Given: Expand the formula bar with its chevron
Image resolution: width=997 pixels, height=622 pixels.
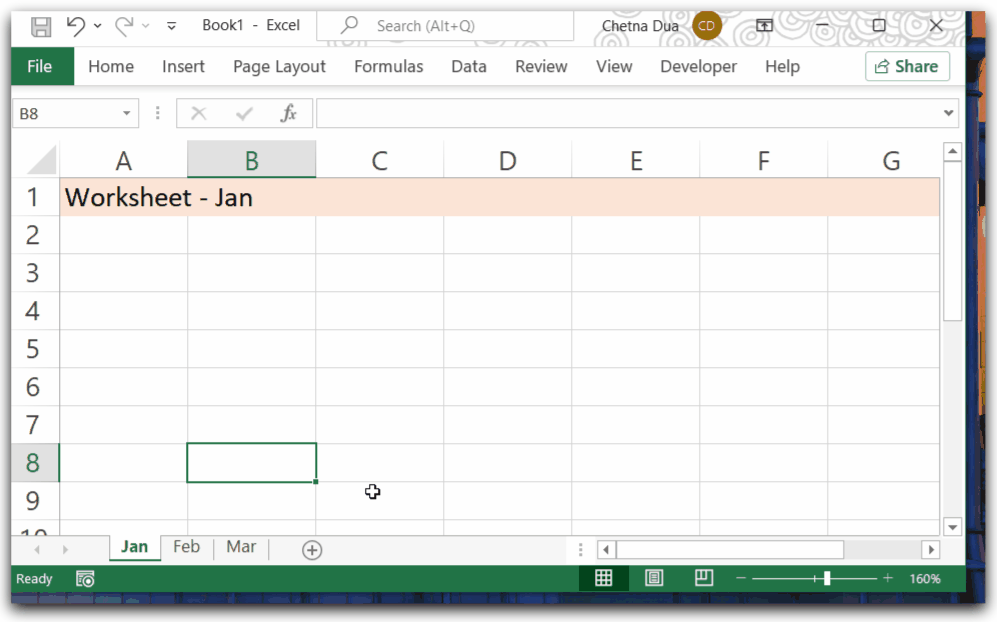Looking at the screenshot, I should click(948, 113).
